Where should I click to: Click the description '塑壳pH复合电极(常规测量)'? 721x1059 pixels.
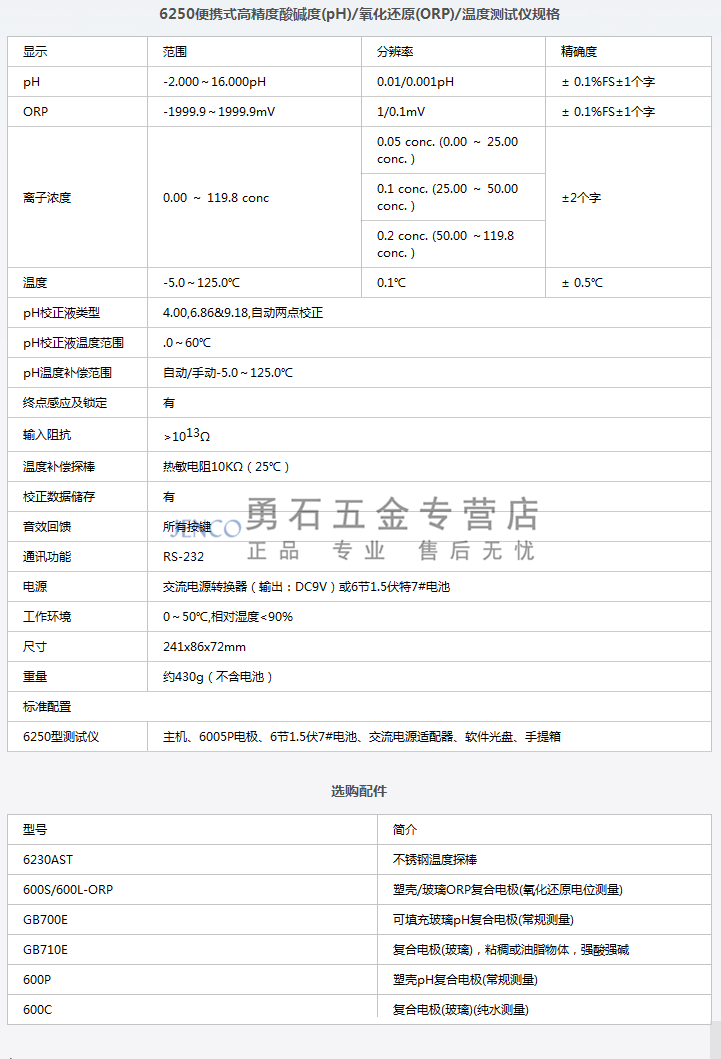click(x=465, y=980)
